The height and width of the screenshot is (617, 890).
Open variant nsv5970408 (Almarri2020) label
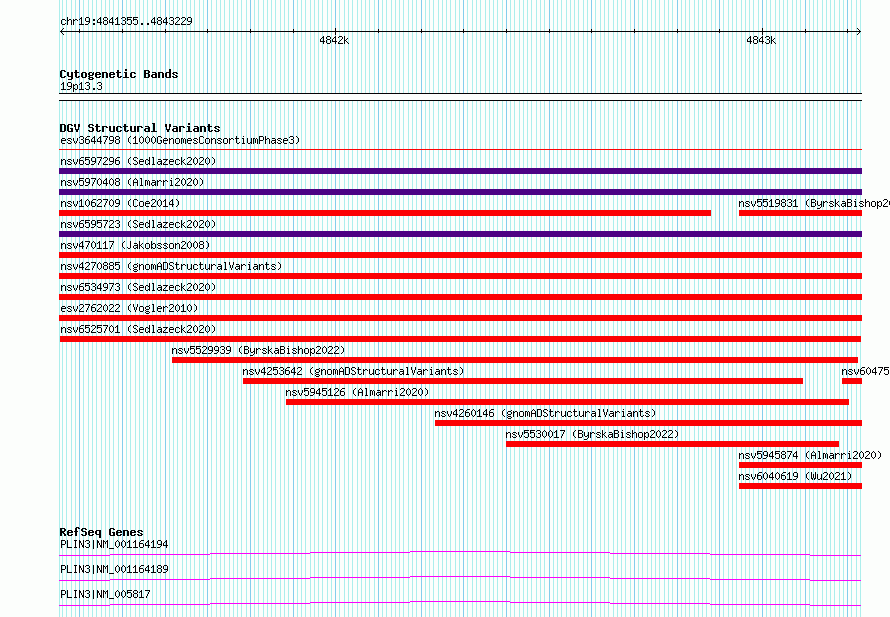[132, 182]
